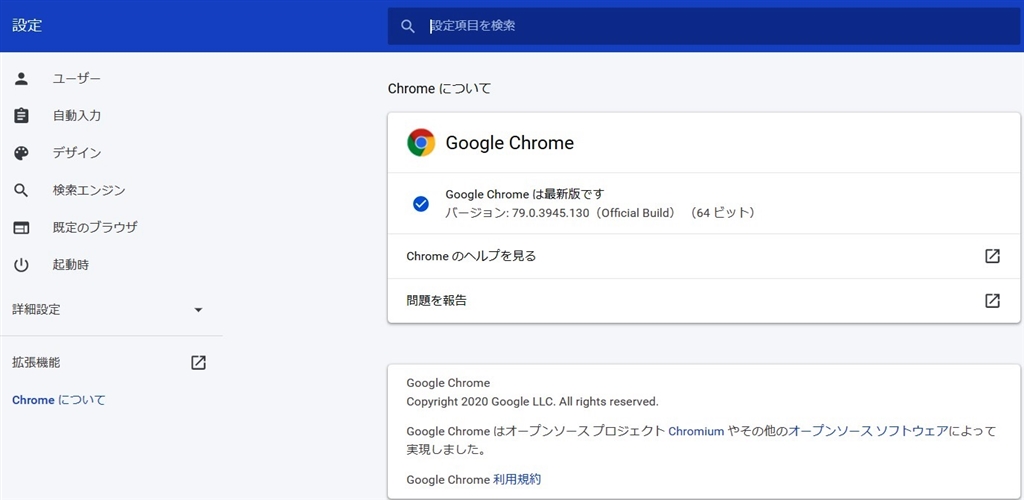Click the user person icon in sidebar

point(21,78)
